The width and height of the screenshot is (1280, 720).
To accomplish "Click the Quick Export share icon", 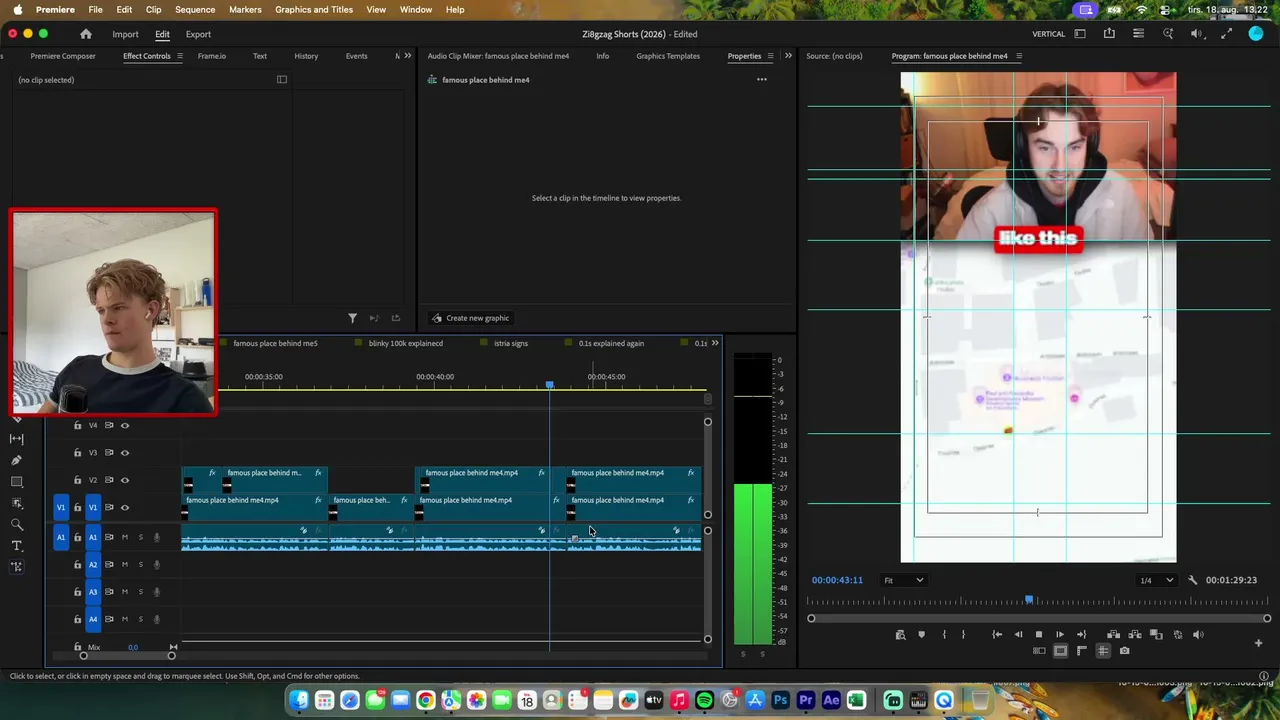I will (x=1109, y=34).
